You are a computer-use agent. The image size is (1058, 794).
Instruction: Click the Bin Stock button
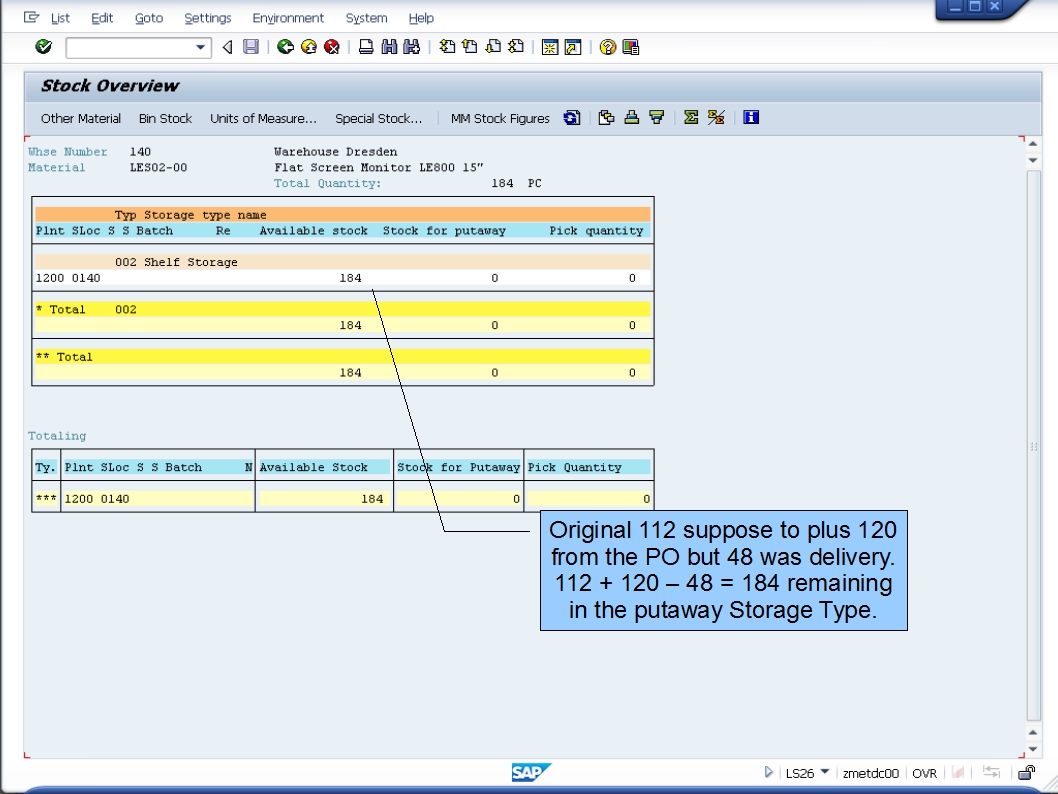[165, 118]
